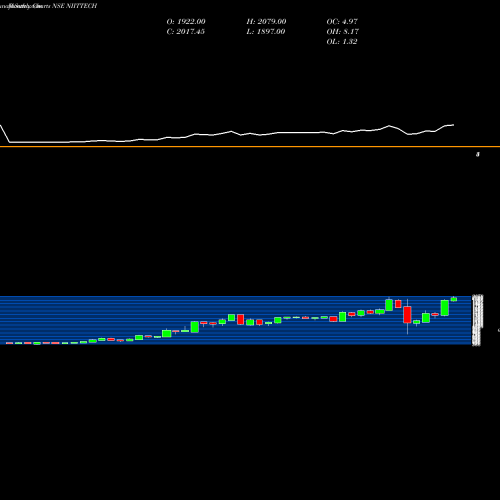The height and width of the screenshot is (500, 500).
Task: Select the low value L: 1897.00
Action: [266, 32]
